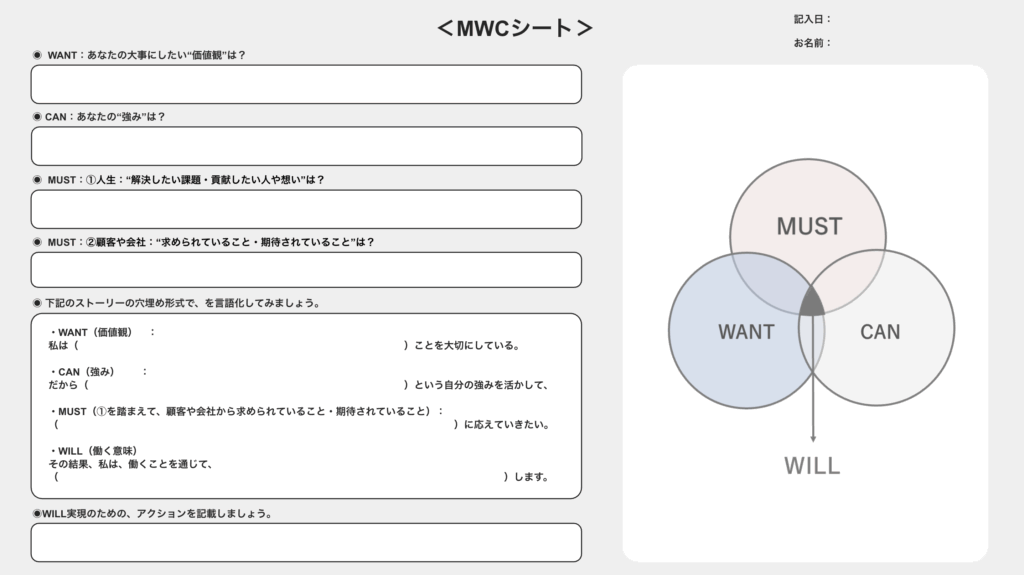
Task: Click the WILL実現 action answer box
Action: [x=305, y=542]
